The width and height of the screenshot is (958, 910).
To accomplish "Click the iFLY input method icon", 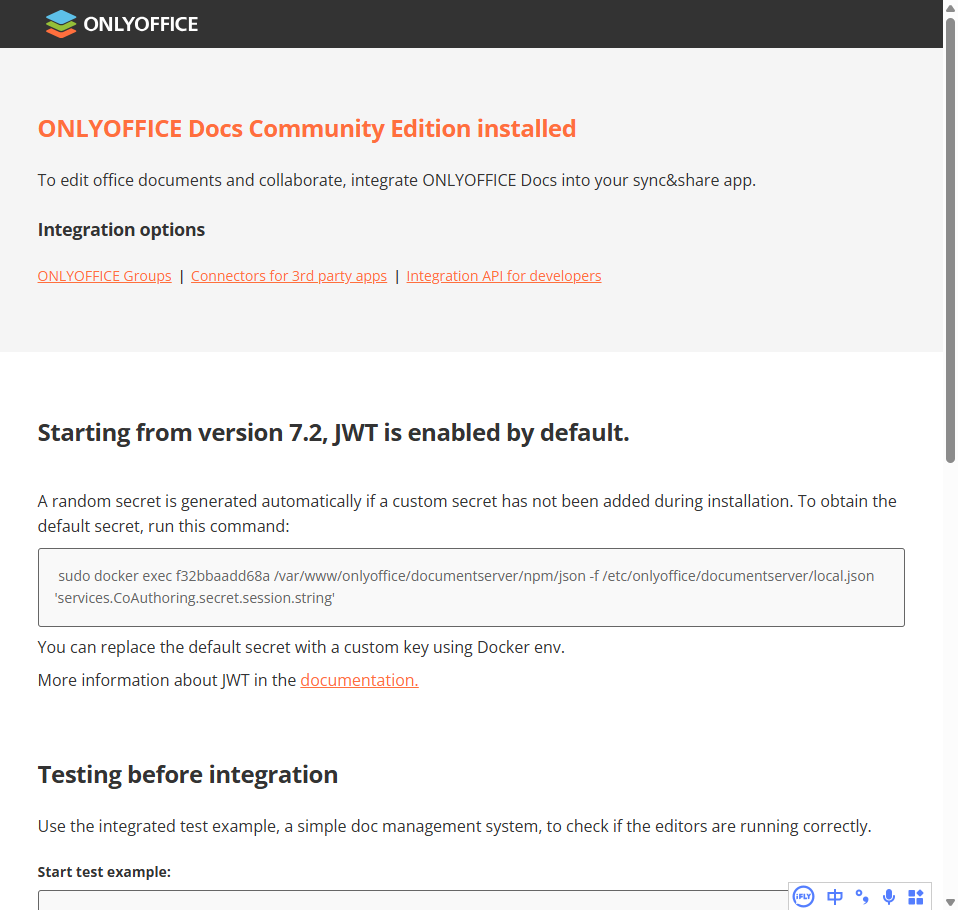I will click(803, 897).
